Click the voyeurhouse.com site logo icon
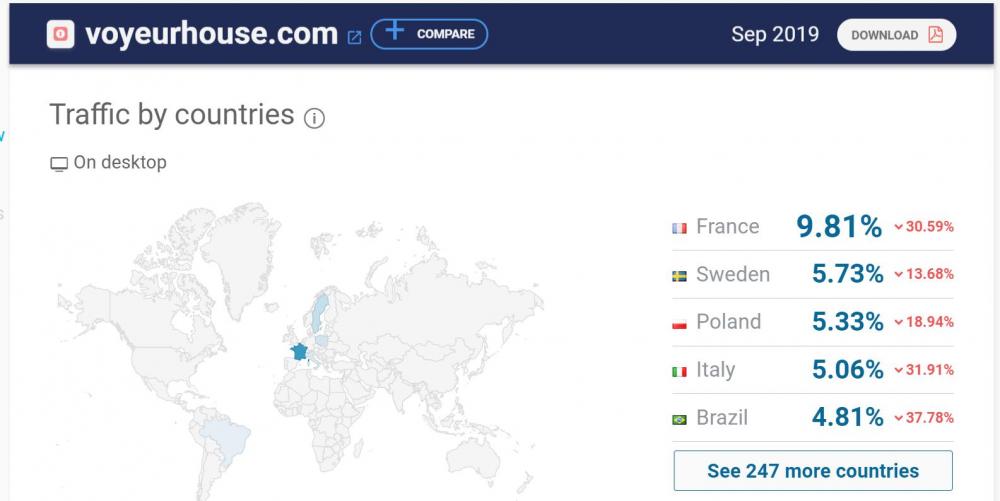Viewport: 1000px width, 501px height. (x=62, y=35)
